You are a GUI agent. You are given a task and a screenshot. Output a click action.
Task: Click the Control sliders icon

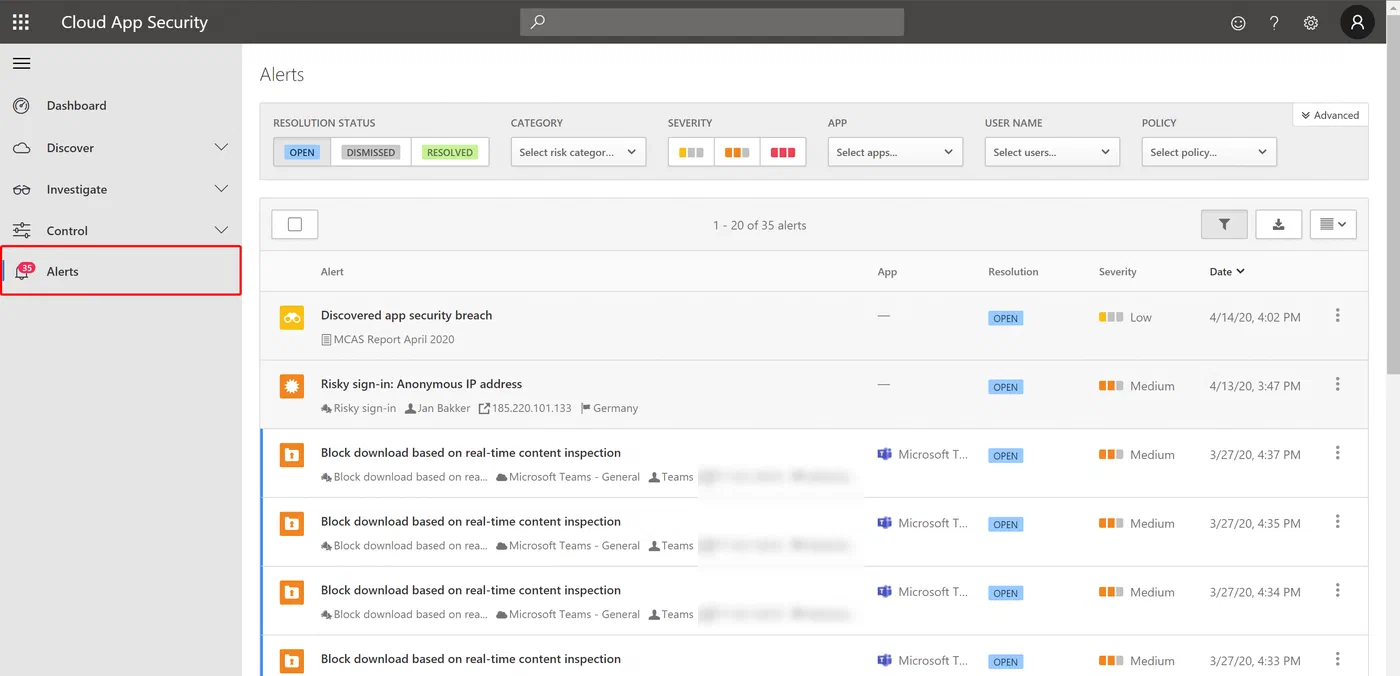21,230
